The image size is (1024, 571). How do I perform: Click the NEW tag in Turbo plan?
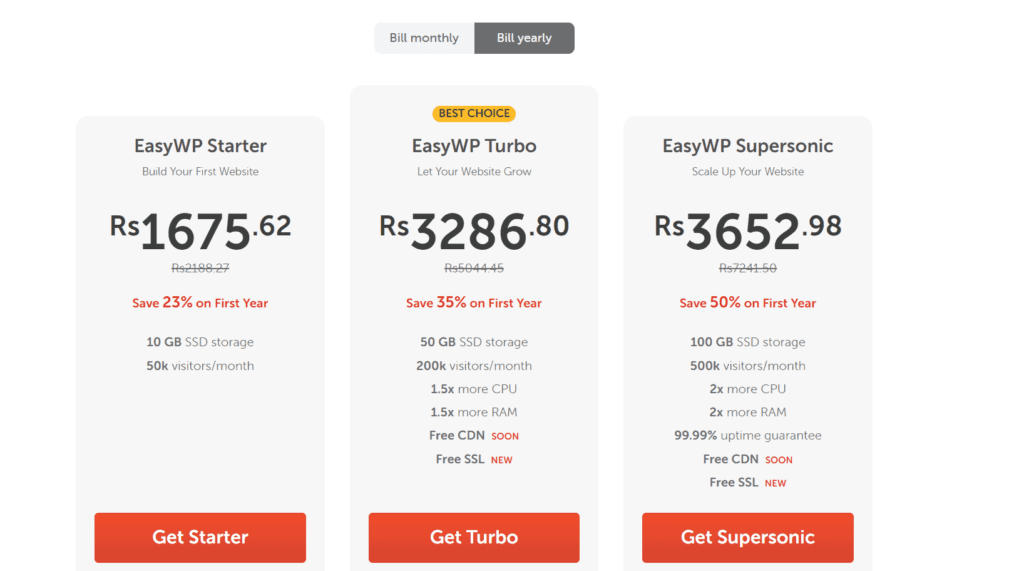tap(501, 460)
